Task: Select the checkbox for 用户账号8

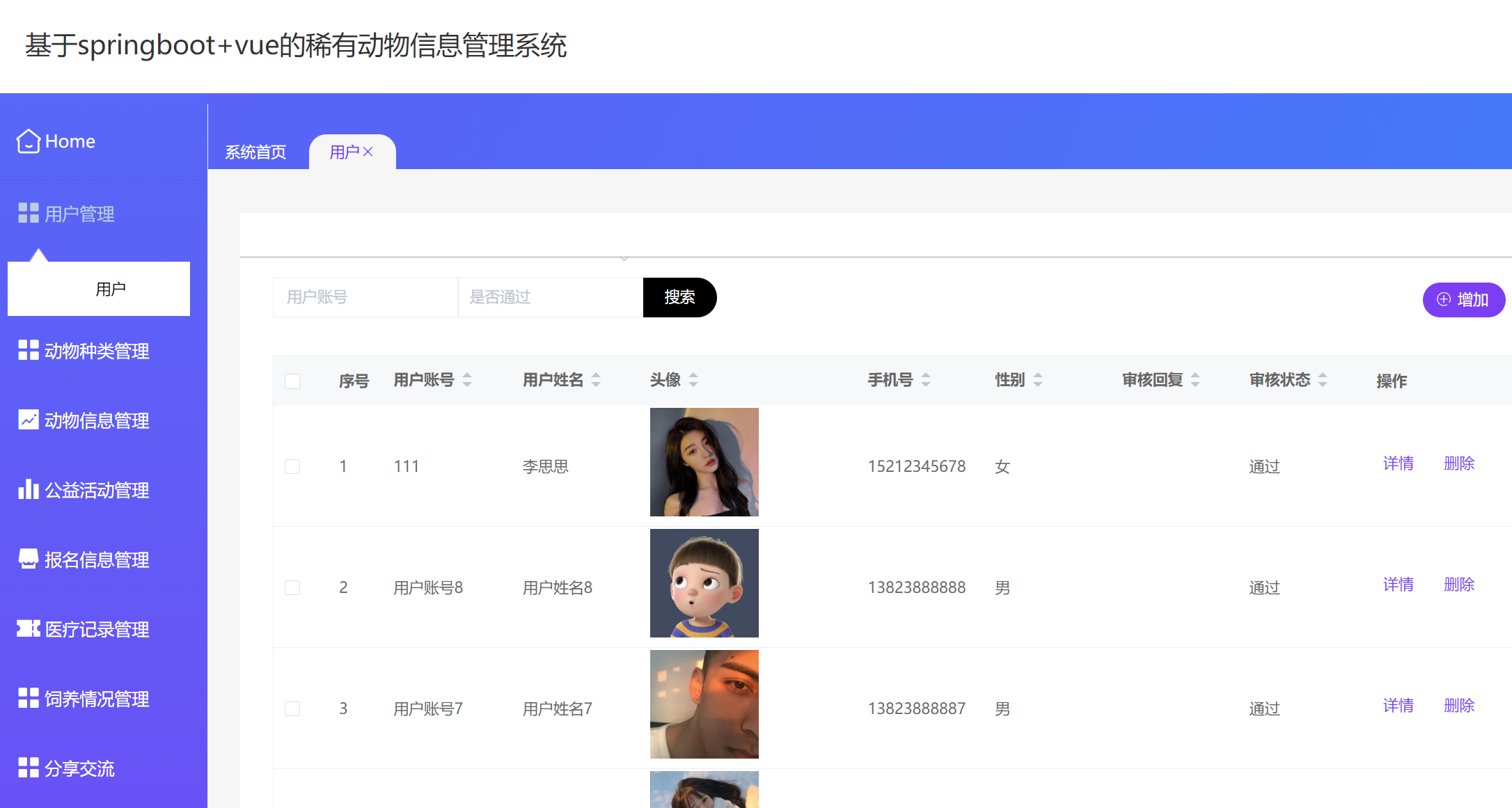Action: tap(292, 587)
